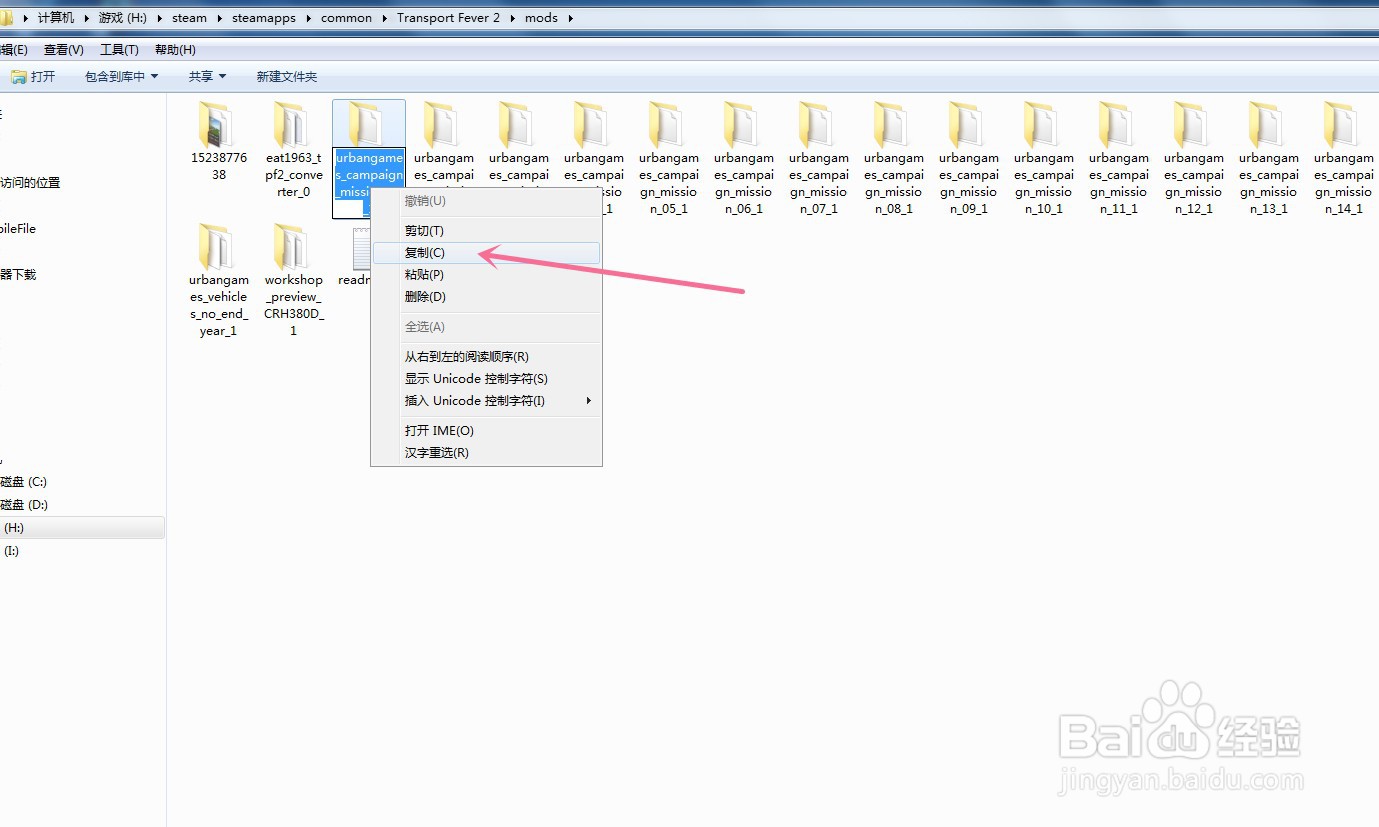Click steam breadcrumb segment

pos(189,18)
